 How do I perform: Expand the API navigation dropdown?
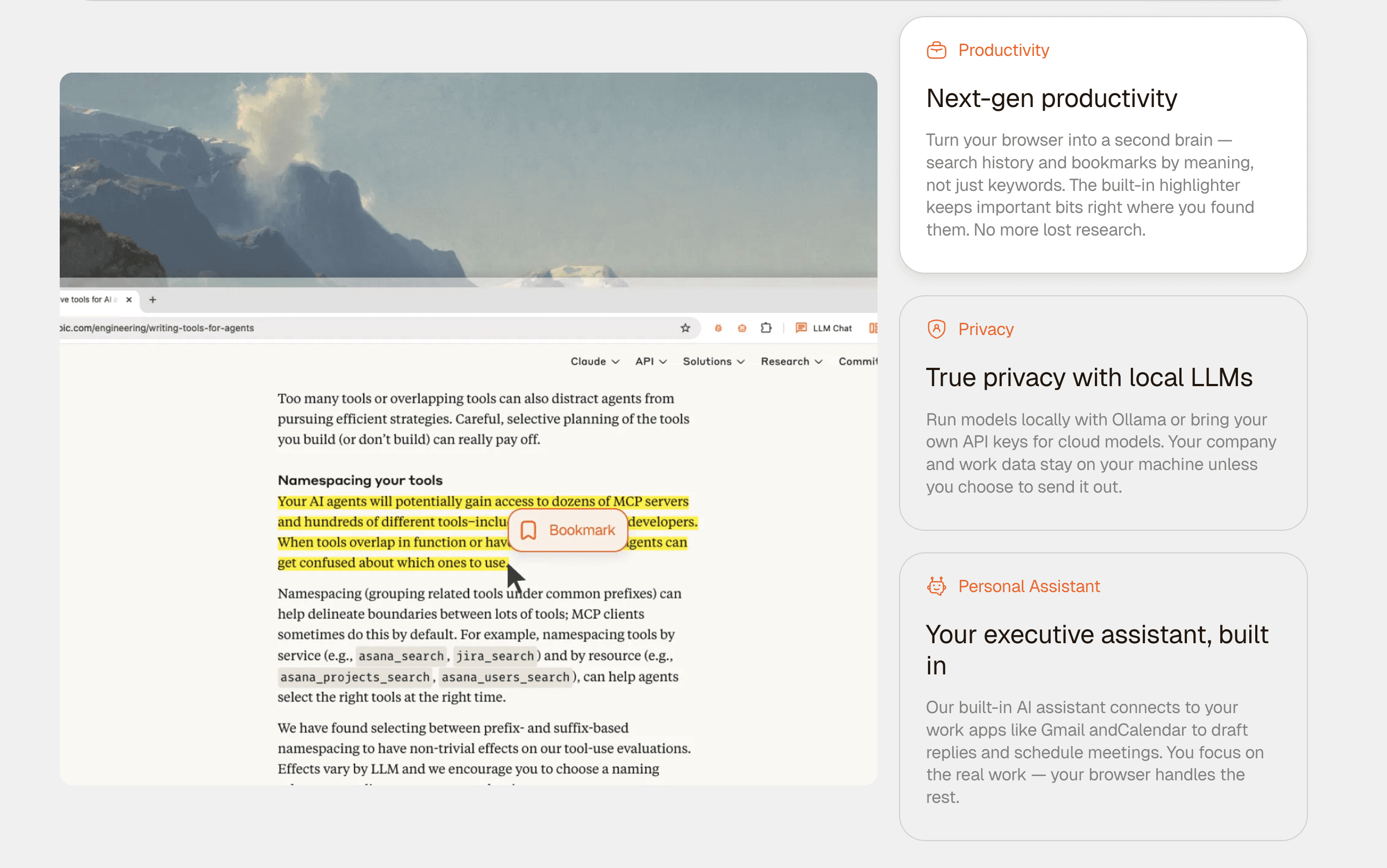pyautogui.click(x=650, y=361)
